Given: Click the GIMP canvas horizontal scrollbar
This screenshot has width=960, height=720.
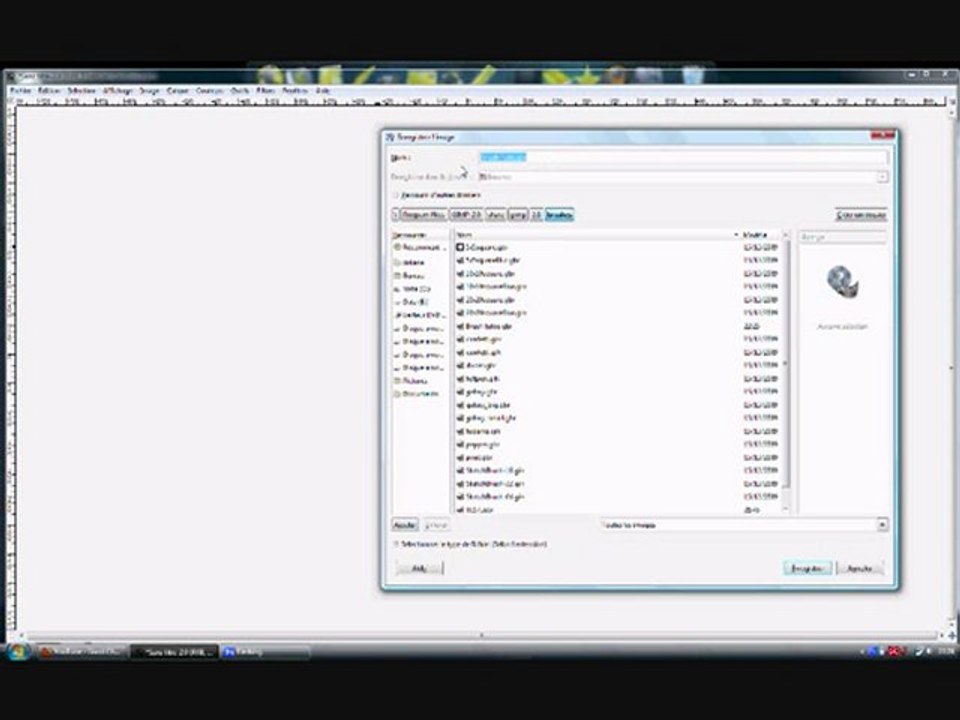Looking at the screenshot, I should tap(481, 636).
